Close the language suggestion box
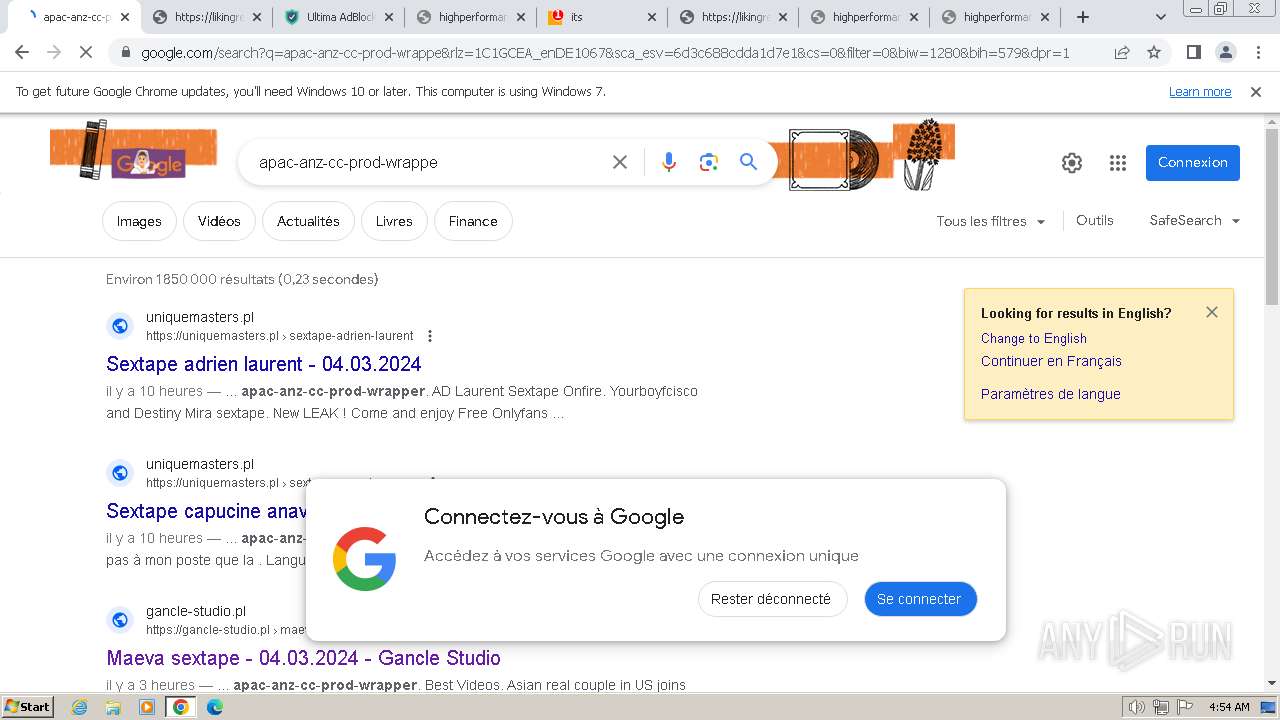This screenshot has height=720, width=1280. (x=1212, y=312)
